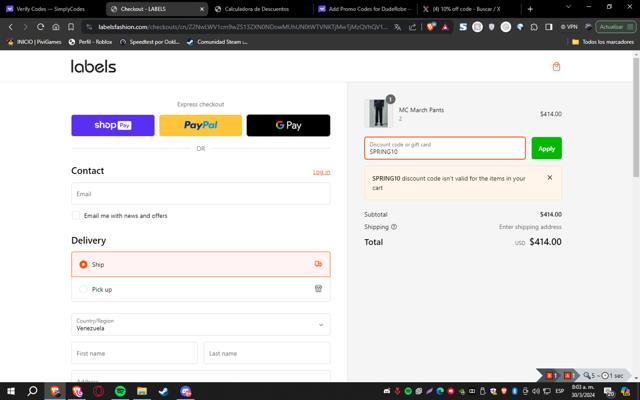Bookmark this page with bookmark icon
The height and width of the screenshot is (400, 640).
click(71, 27)
